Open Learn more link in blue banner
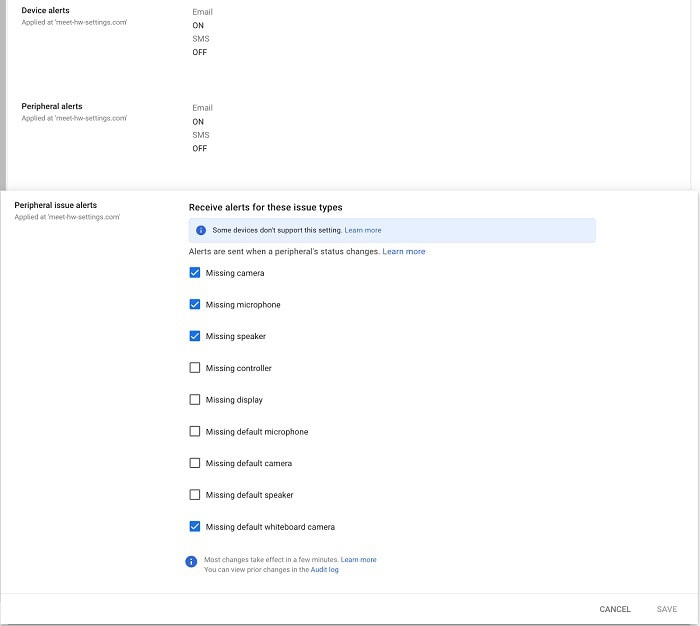Viewport: 700px width, 626px height. point(363,230)
